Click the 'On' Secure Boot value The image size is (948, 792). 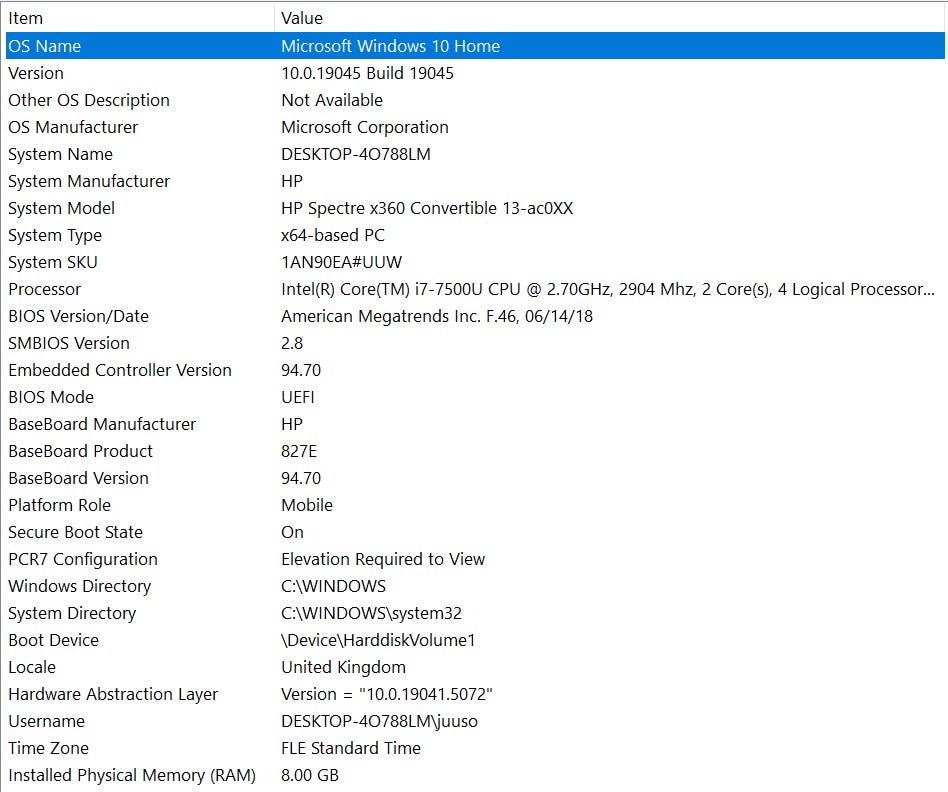click(293, 532)
